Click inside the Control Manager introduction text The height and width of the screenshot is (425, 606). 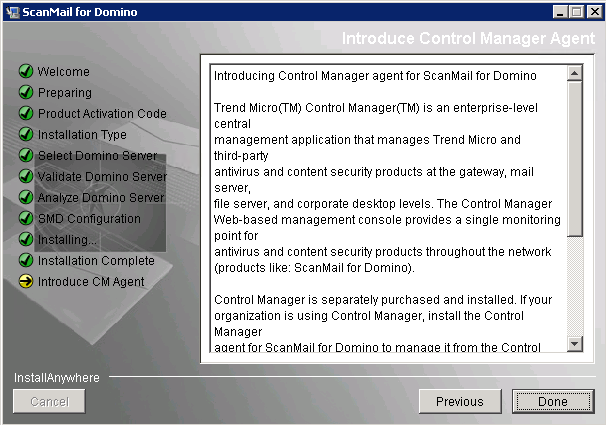tap(385, 200)
